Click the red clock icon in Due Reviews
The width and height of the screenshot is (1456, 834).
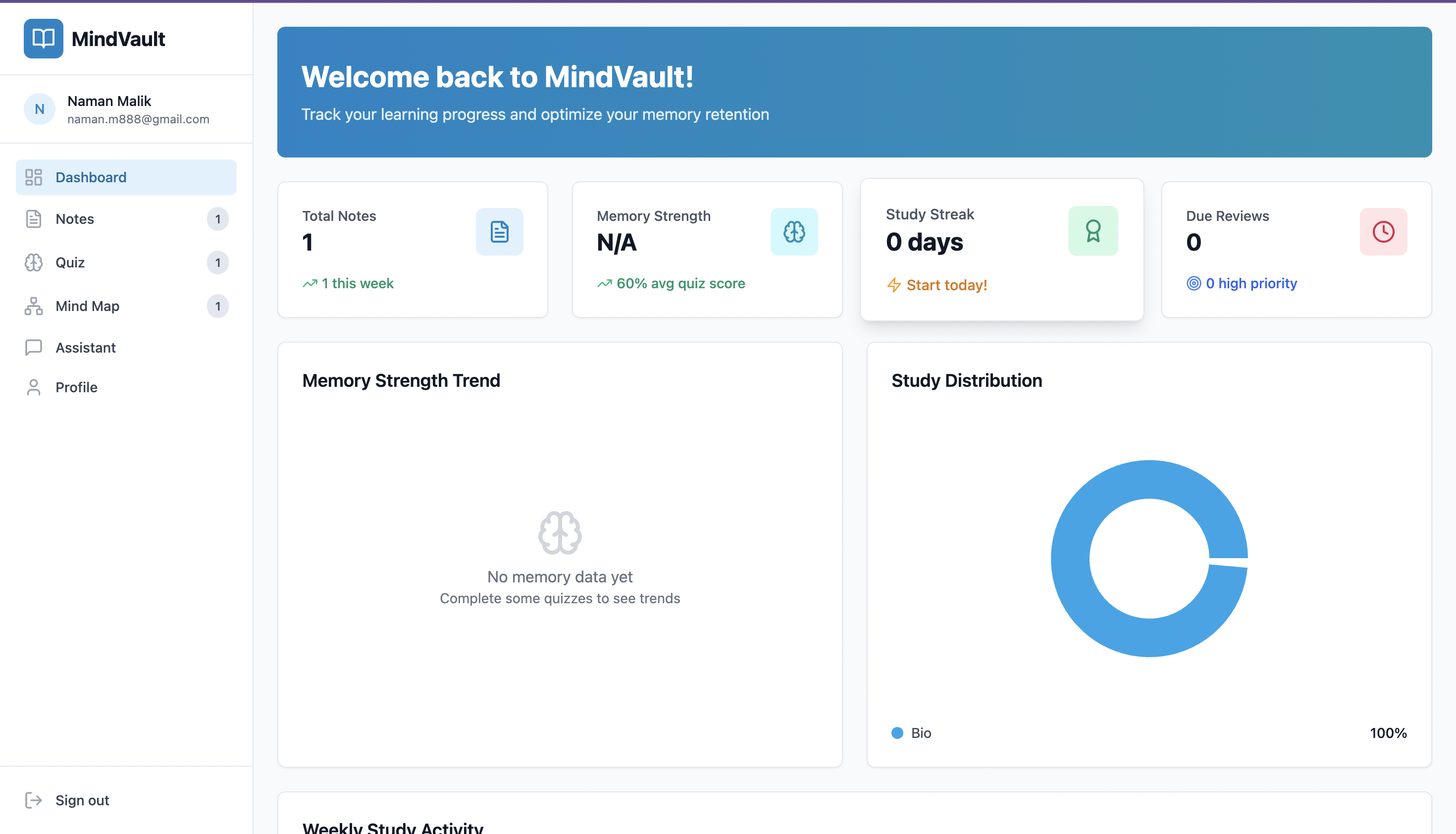[x=1383, y=231]
